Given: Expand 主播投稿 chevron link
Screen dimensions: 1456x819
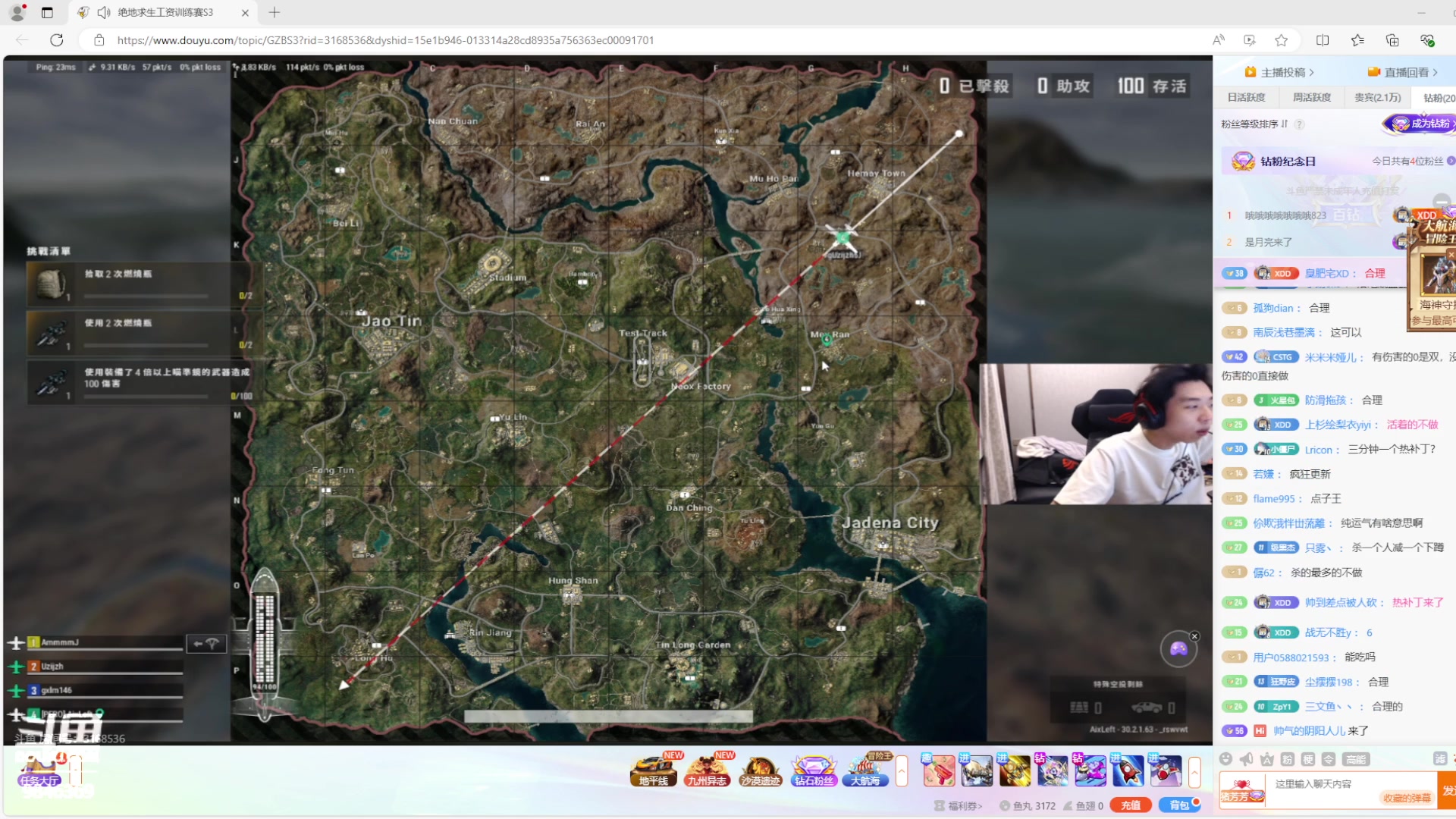Looking at the screenshot, I should 1279,72.
